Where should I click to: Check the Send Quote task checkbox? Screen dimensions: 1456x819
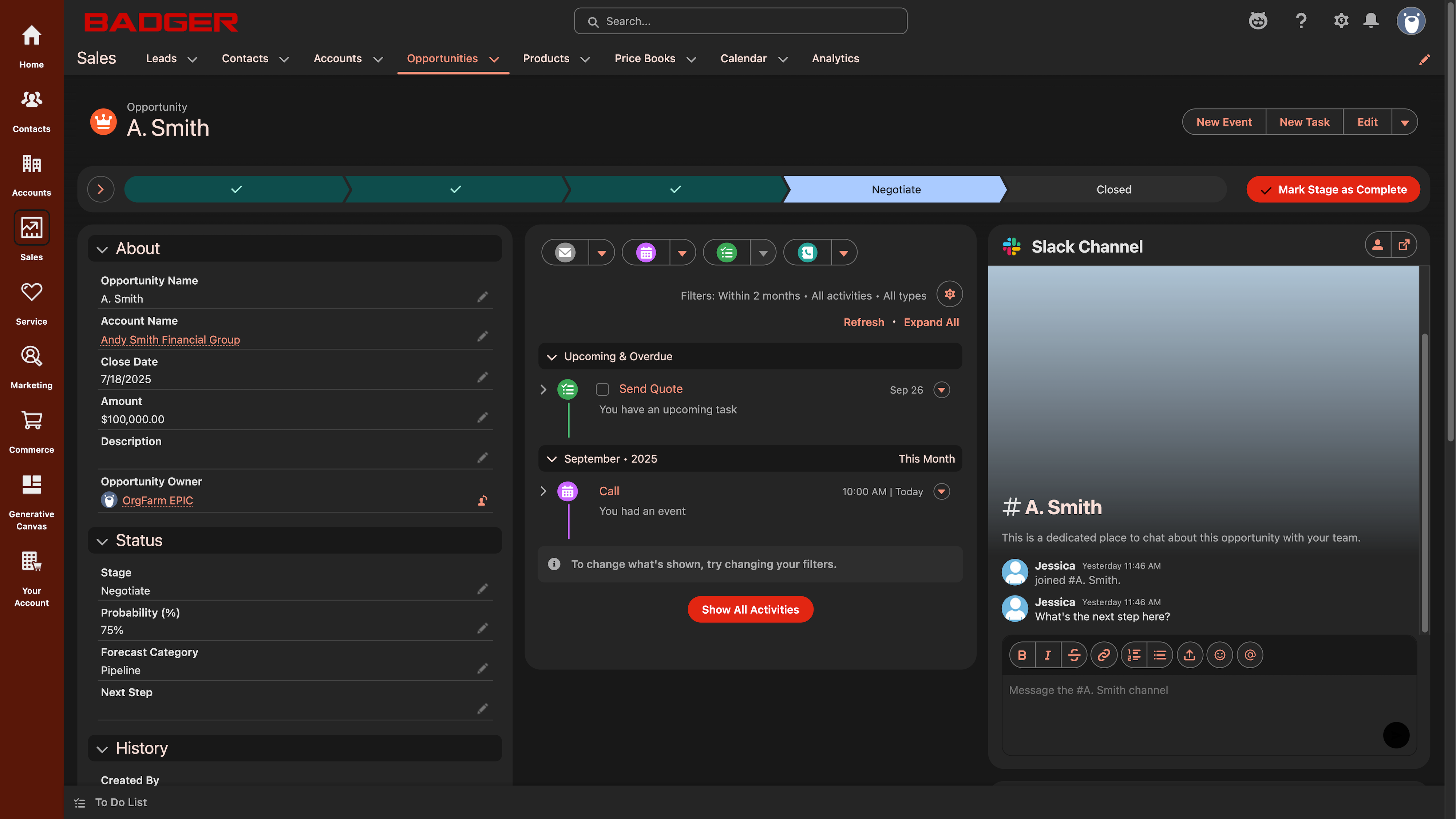602,389
